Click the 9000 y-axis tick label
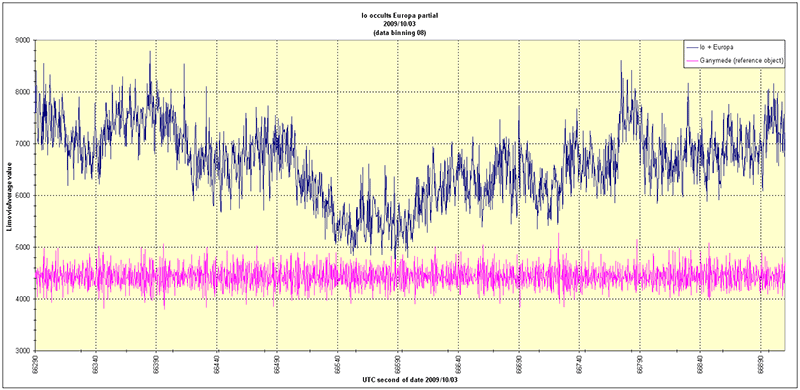 [23, 40]
